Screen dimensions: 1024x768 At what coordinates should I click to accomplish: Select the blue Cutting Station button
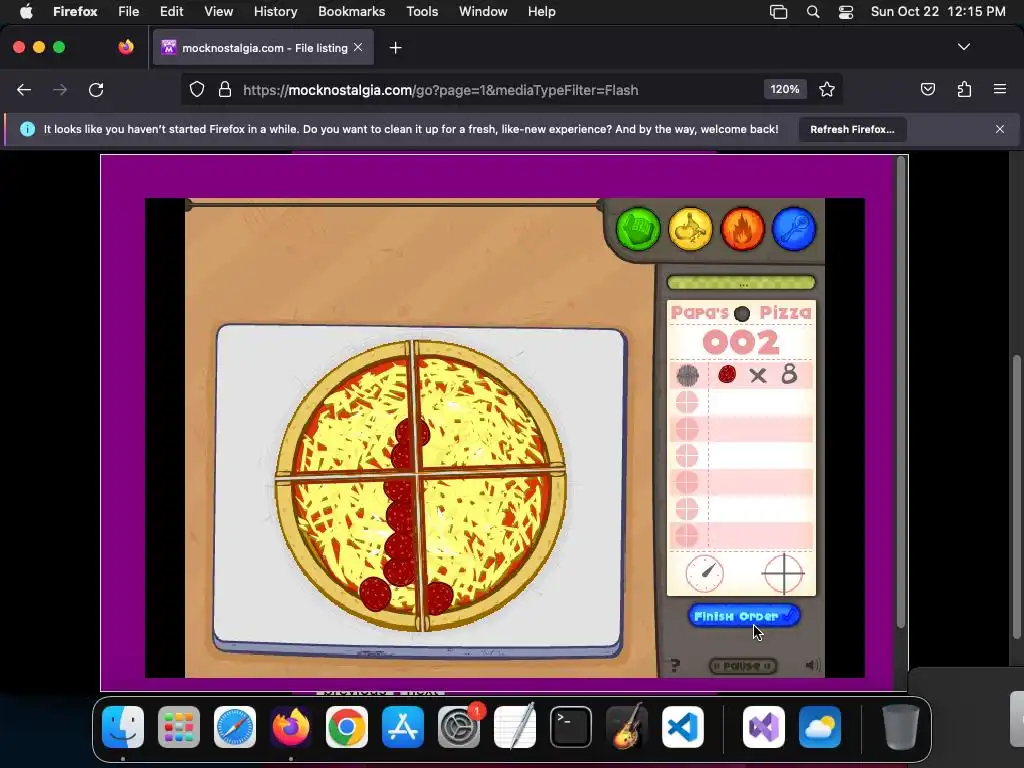[x=794, y=229]
